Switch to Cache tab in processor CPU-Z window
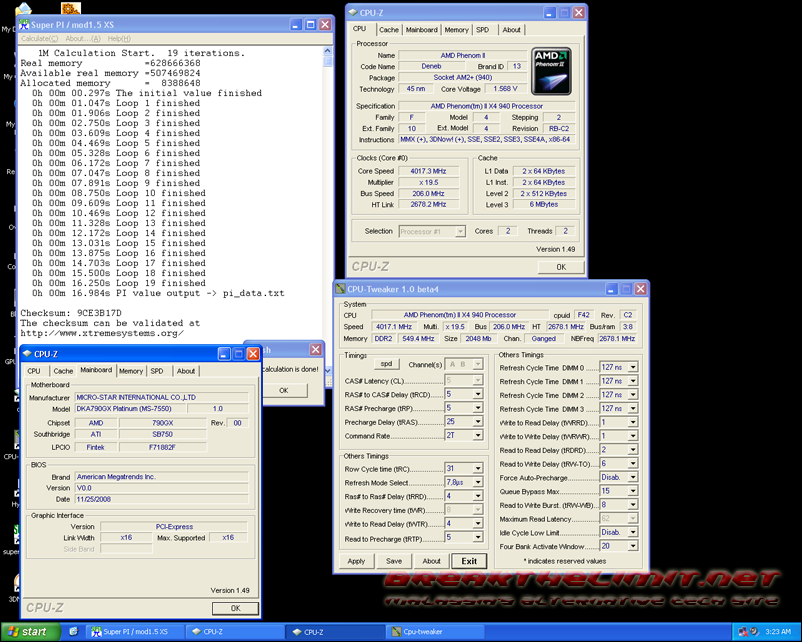 (389, 30)
